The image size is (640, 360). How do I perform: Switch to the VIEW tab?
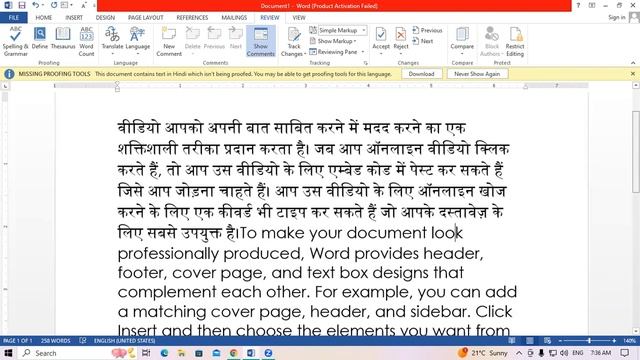click(x=299, y=18)
